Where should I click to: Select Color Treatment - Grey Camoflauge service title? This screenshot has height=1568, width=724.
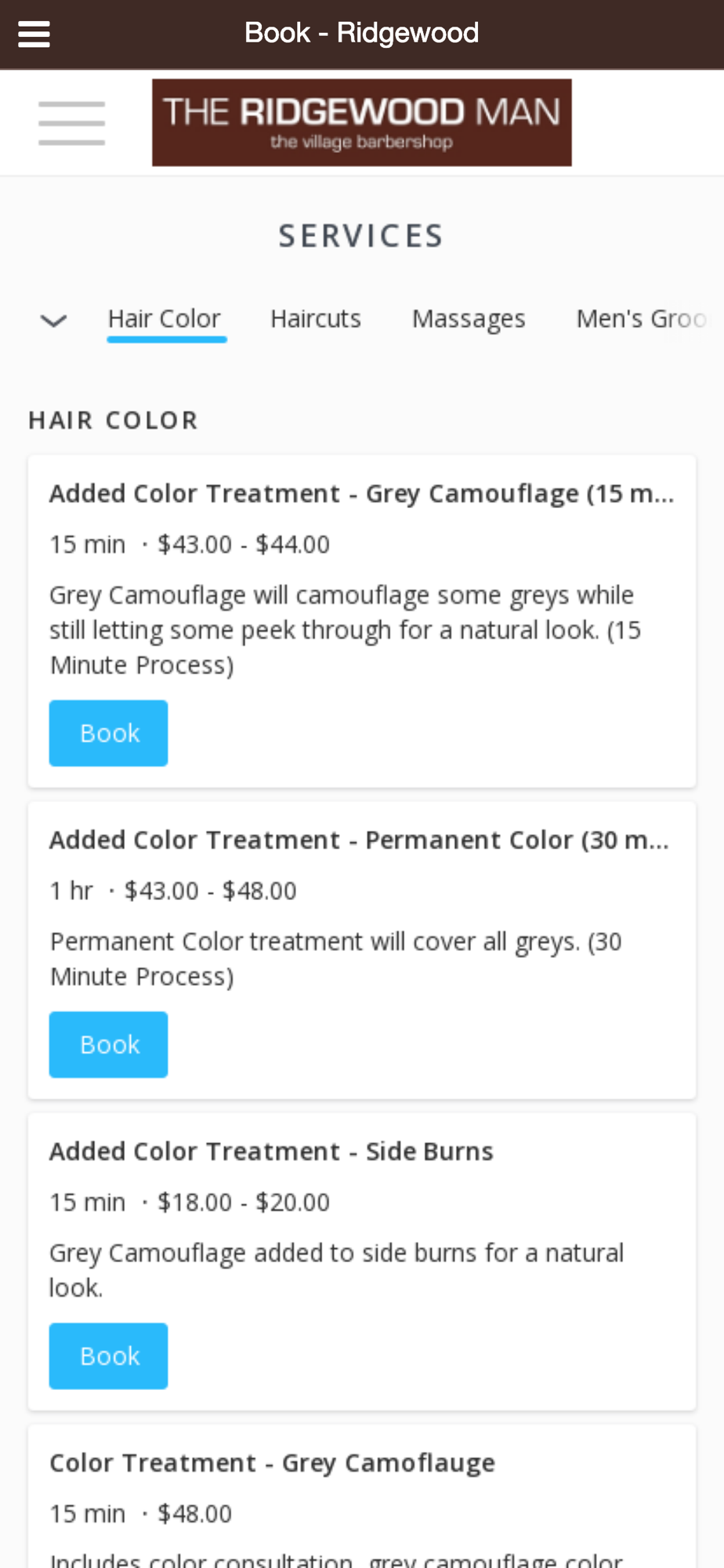tap(272, 1463)
